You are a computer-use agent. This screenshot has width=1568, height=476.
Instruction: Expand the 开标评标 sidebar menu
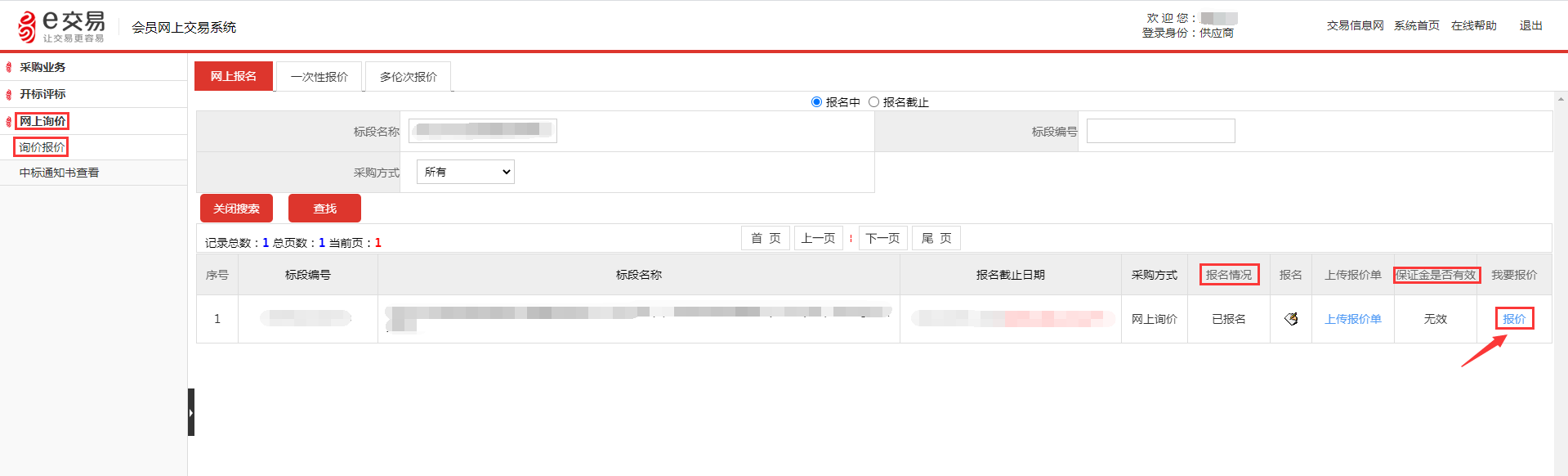42,94
